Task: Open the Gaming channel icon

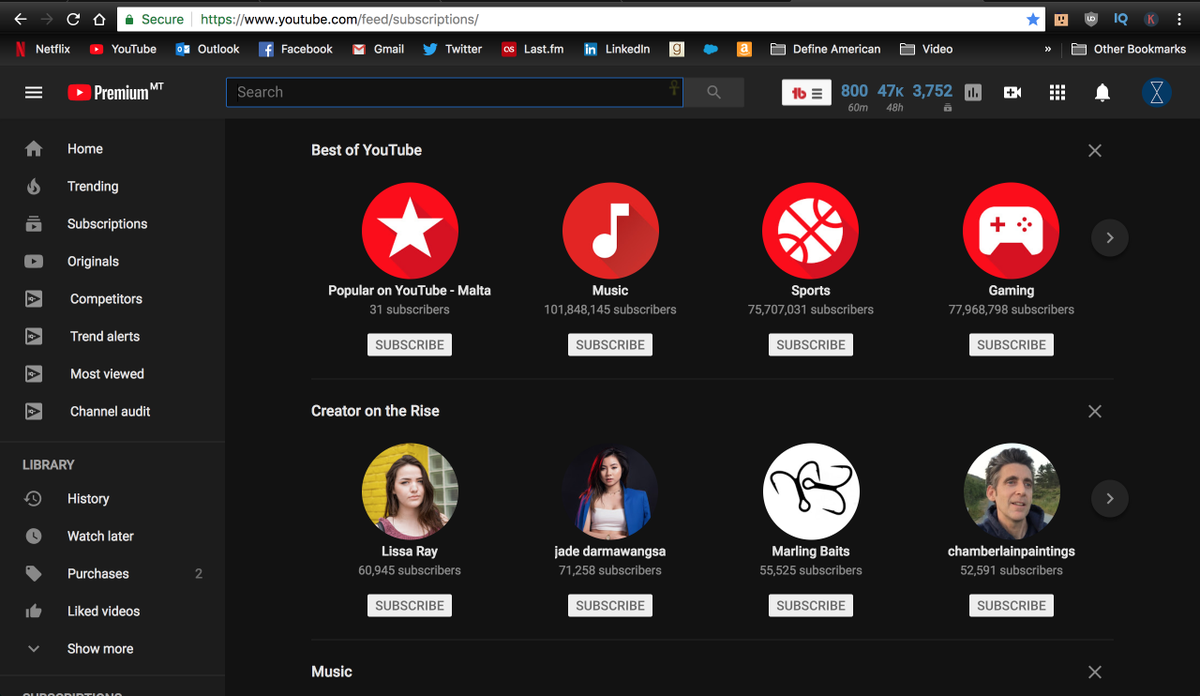Action: pos(1011,230)
